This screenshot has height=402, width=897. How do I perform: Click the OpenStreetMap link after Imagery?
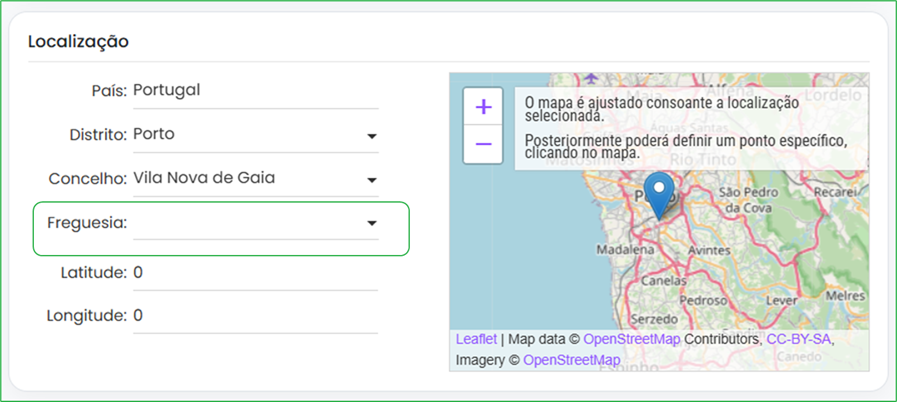pyautogui.click(x=571, y=359)
